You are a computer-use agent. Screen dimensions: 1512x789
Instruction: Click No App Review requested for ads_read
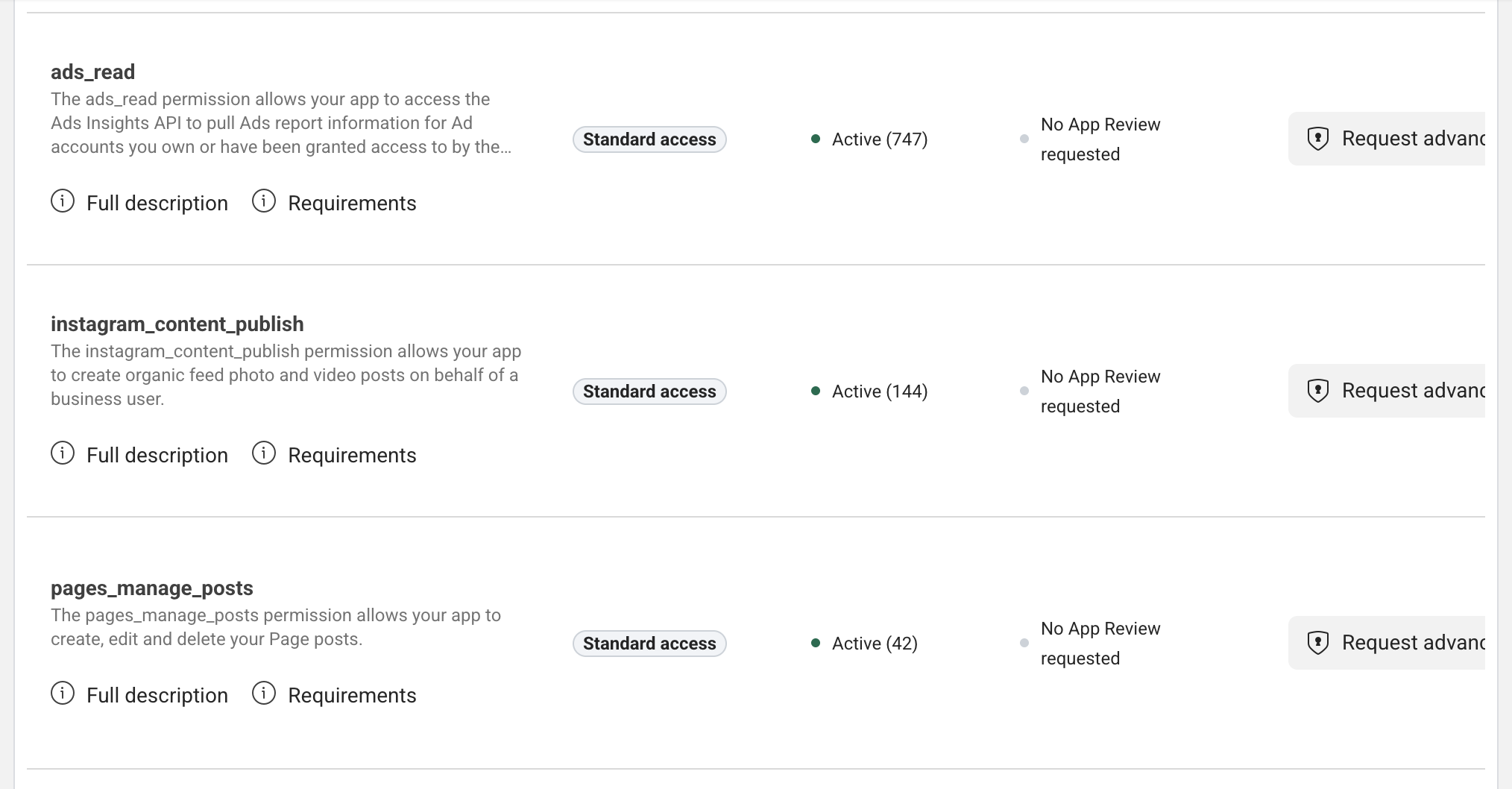coord(1100,139)
